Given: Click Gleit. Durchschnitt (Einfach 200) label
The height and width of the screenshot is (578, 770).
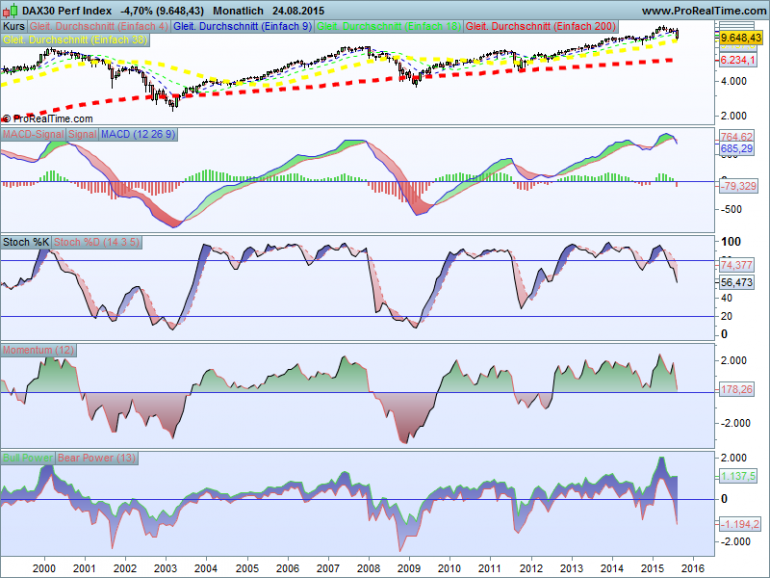Looking at the screenshot, I should coord(541,27).
